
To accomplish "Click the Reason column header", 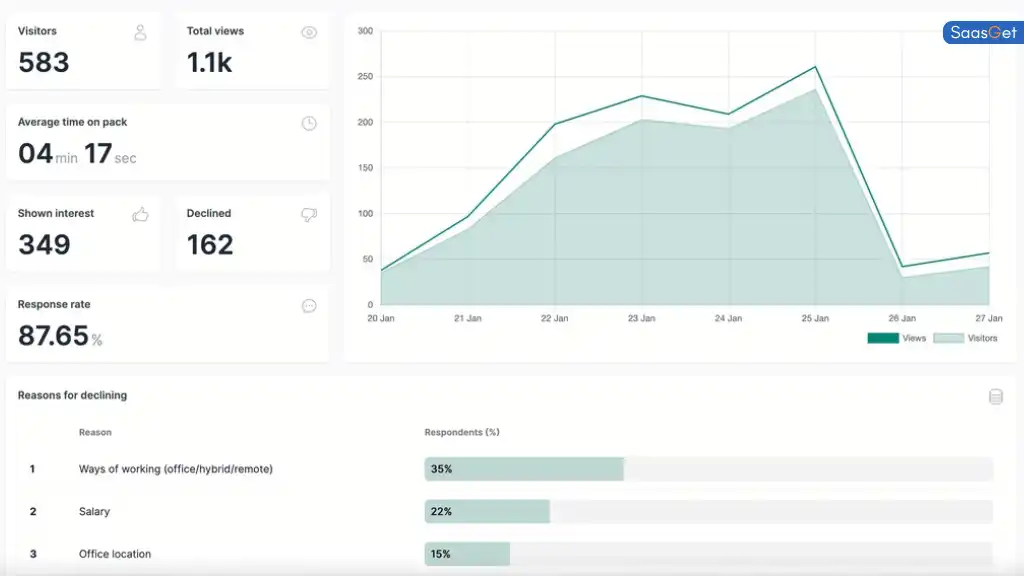I will click(x=95, y=432).
